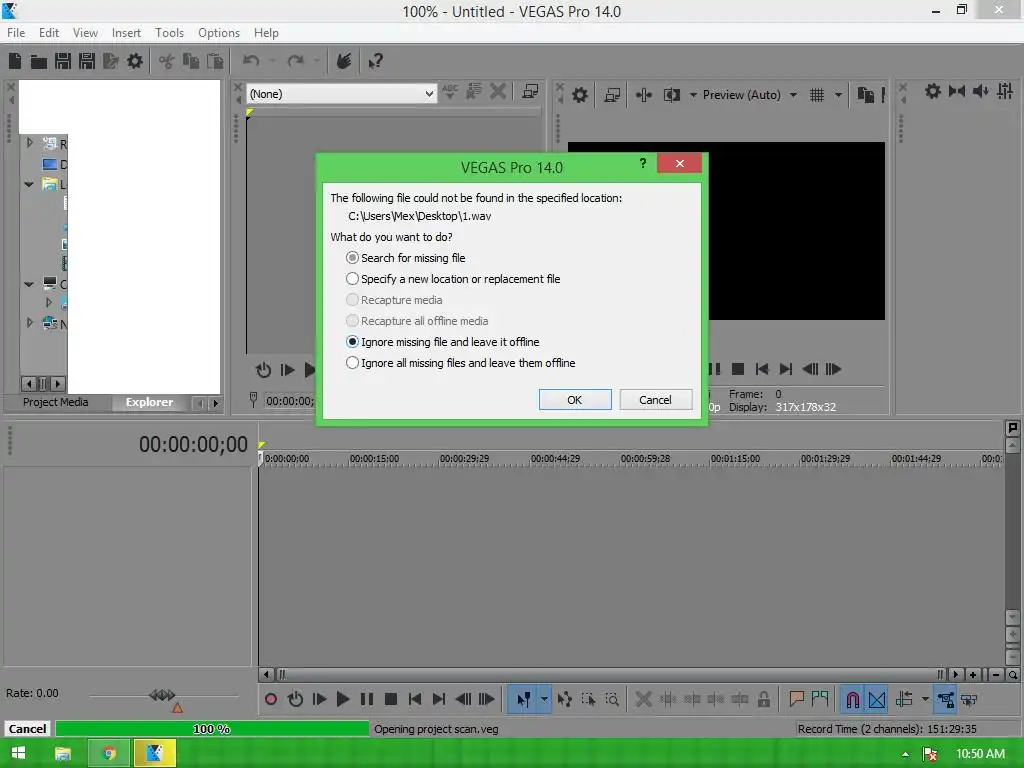Select Specify a new location option
The image size is (1024, 768).
453,279
